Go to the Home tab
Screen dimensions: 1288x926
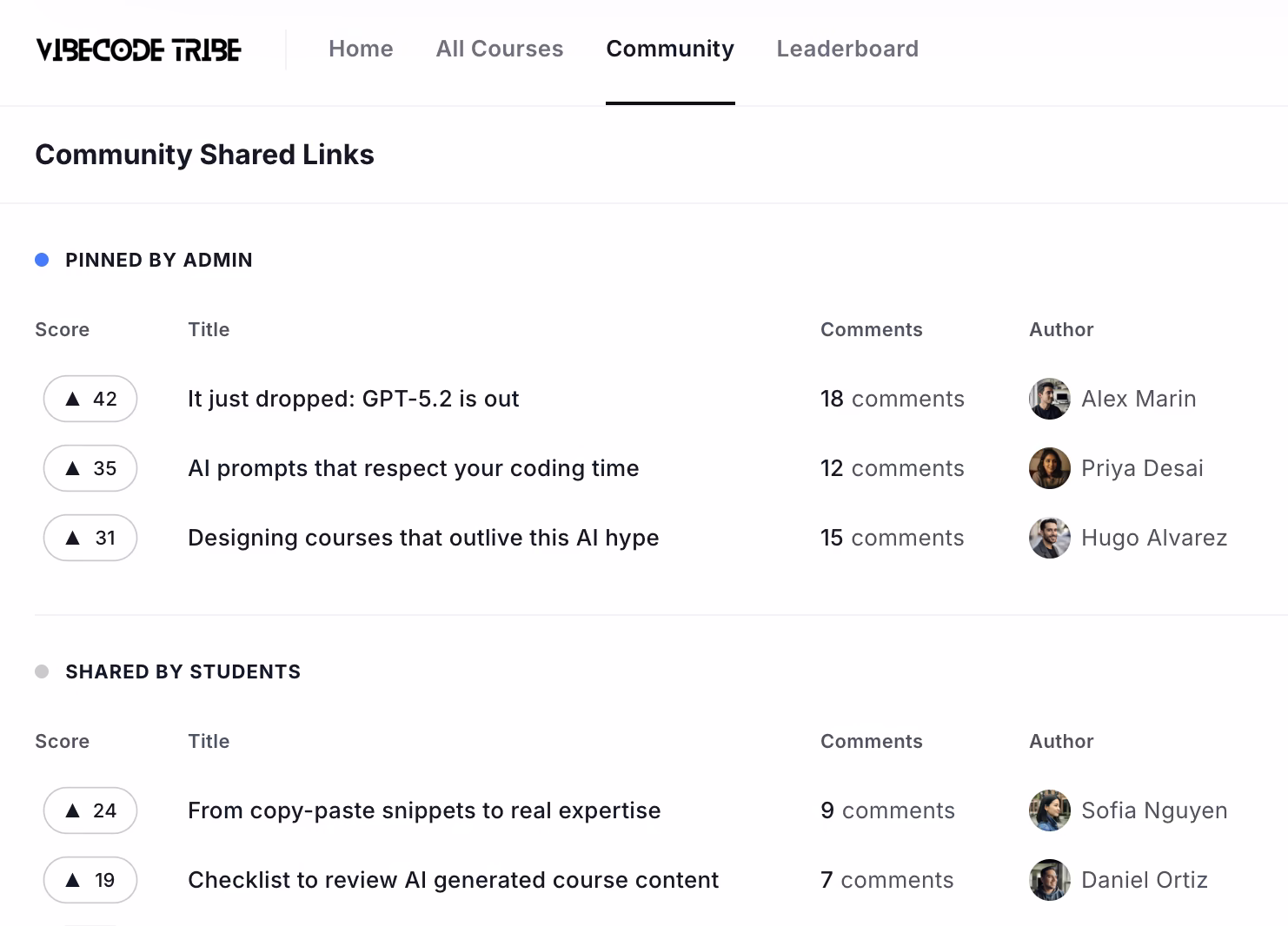click(x=361, y=49)
